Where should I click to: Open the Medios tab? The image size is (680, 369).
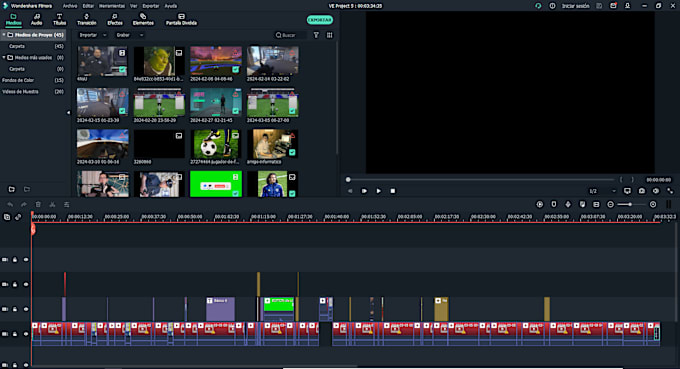point(13,20)
